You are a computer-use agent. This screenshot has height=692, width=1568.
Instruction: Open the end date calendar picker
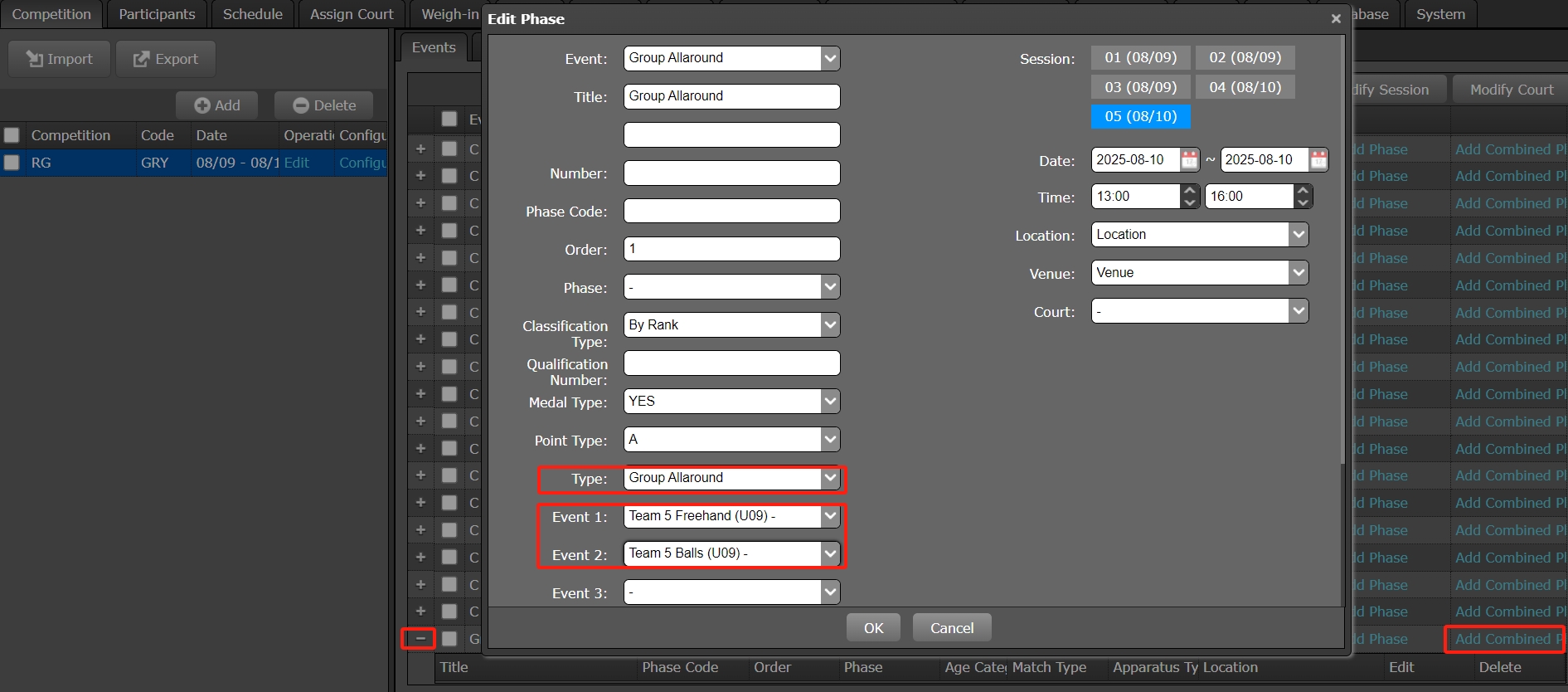pos(1318,160)
